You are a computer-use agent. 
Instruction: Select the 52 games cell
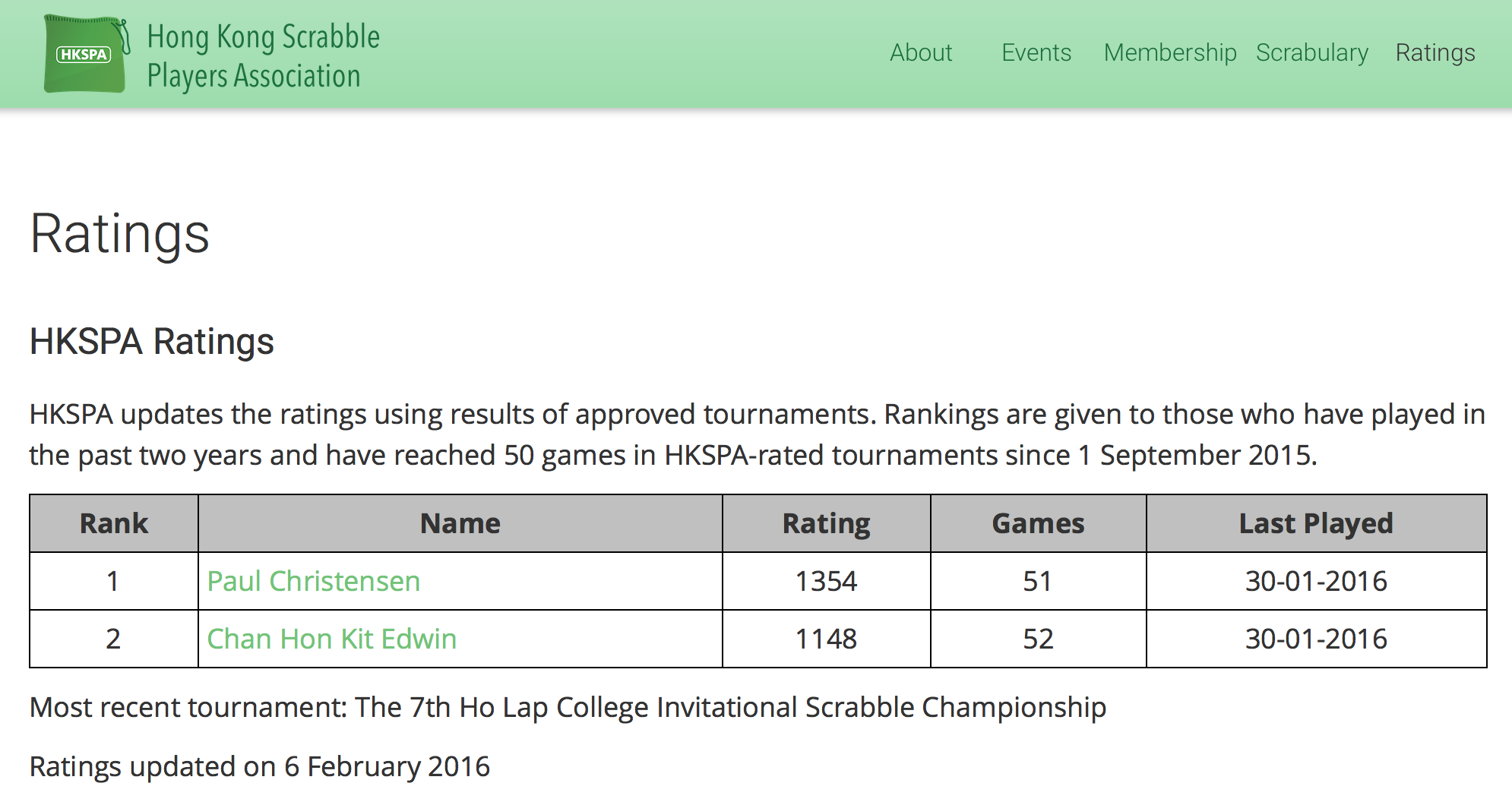click(x=1038, y=639)
